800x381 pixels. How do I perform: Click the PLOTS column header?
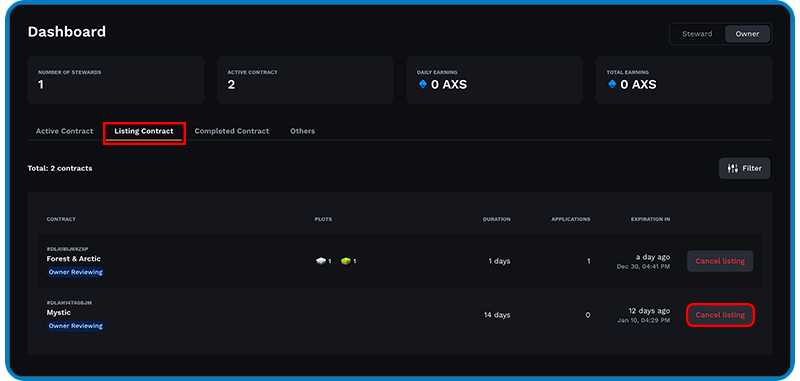click(x=323, y=219)
